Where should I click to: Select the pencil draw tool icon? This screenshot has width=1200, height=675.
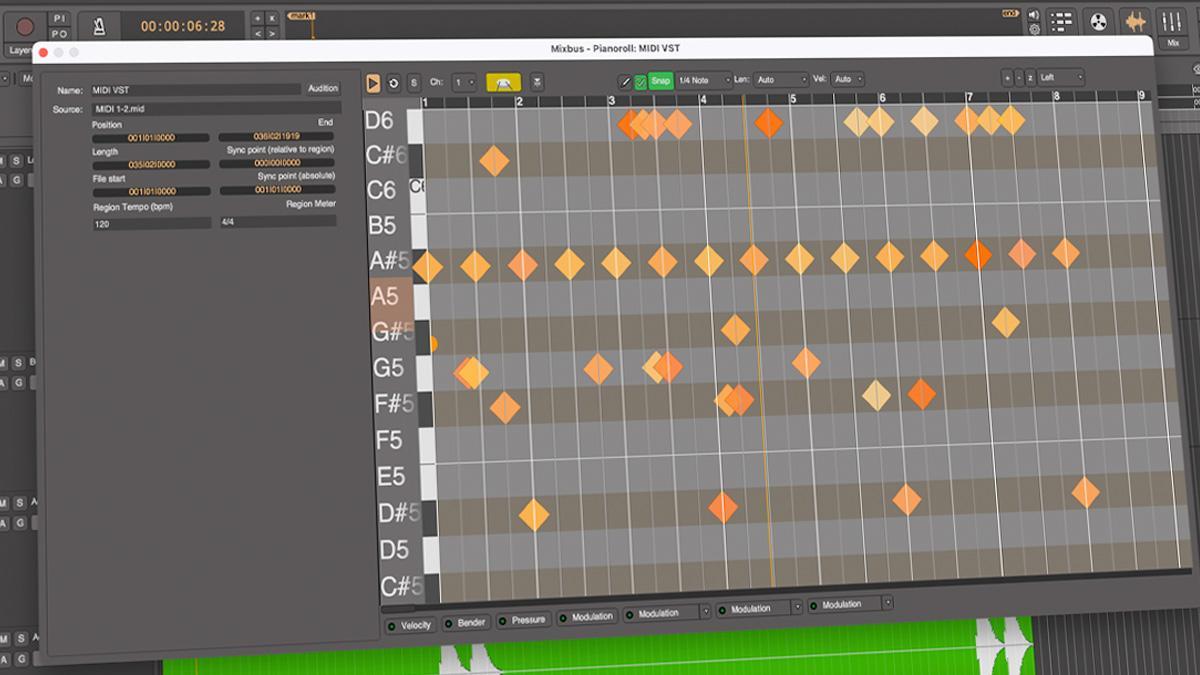coord(625,81)
